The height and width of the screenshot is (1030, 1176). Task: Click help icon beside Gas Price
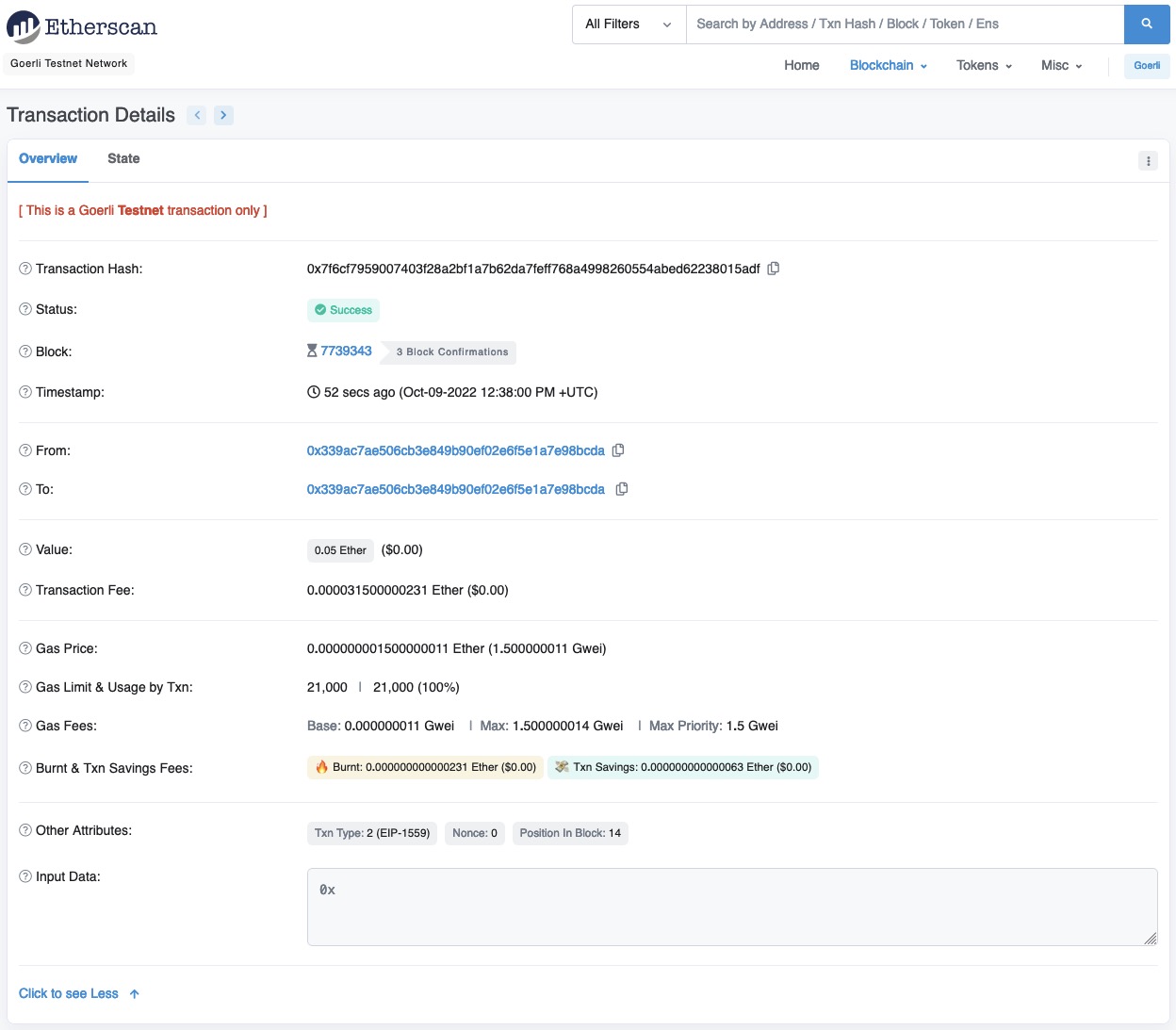[25, 648]
